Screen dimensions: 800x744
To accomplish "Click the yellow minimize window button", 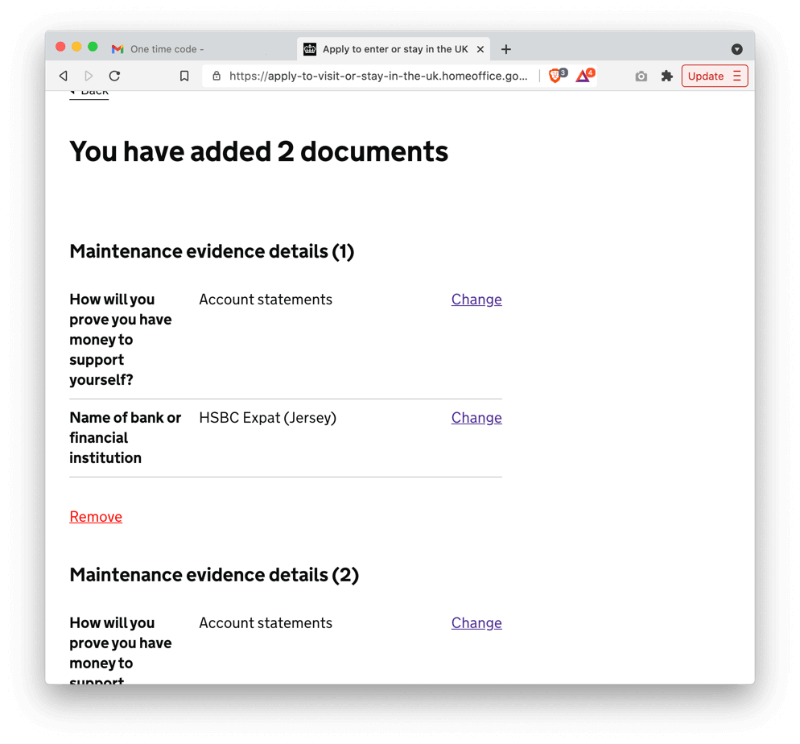I will tap(77, 47).
